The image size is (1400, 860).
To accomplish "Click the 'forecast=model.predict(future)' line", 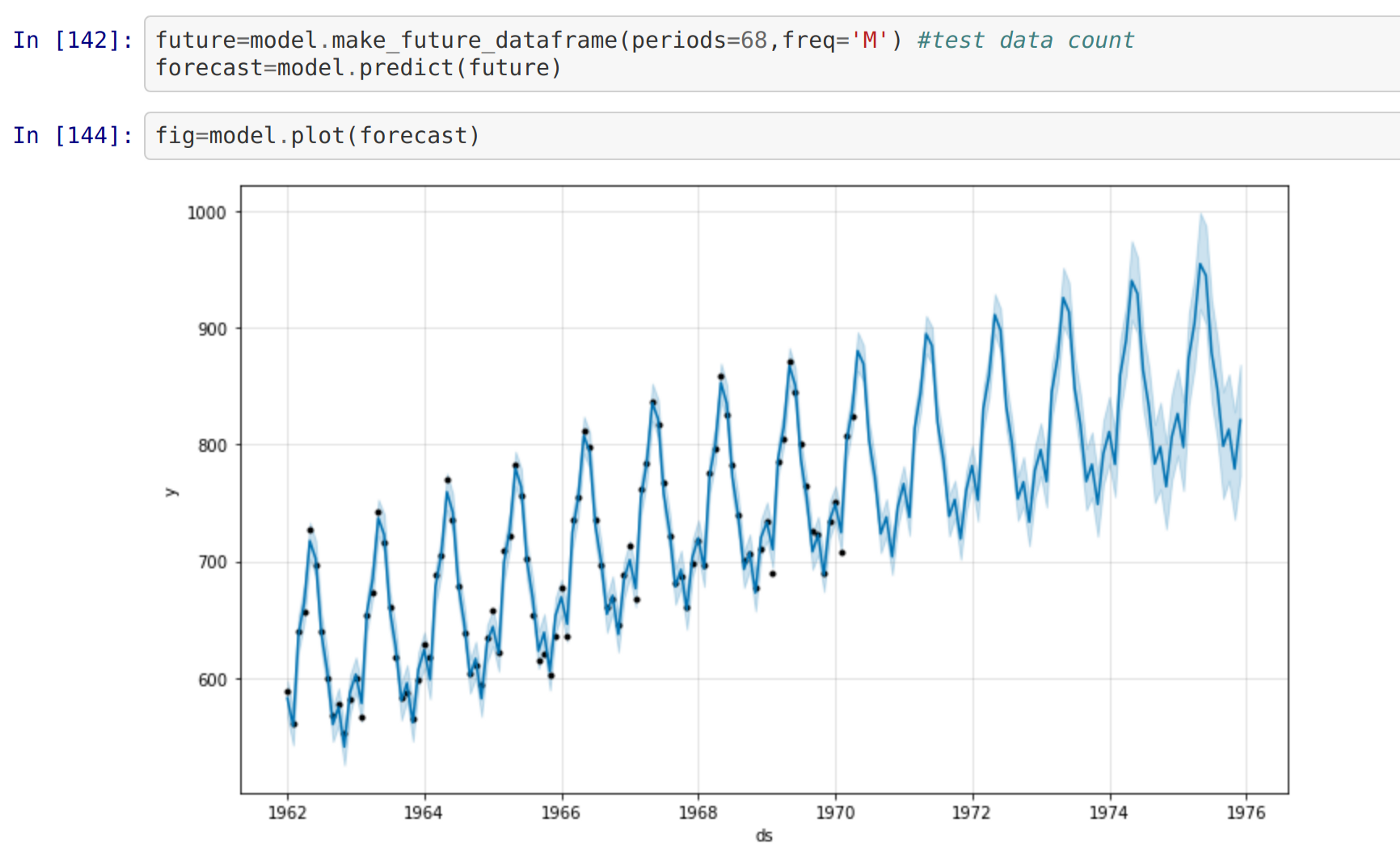I will tap(358, 69).
